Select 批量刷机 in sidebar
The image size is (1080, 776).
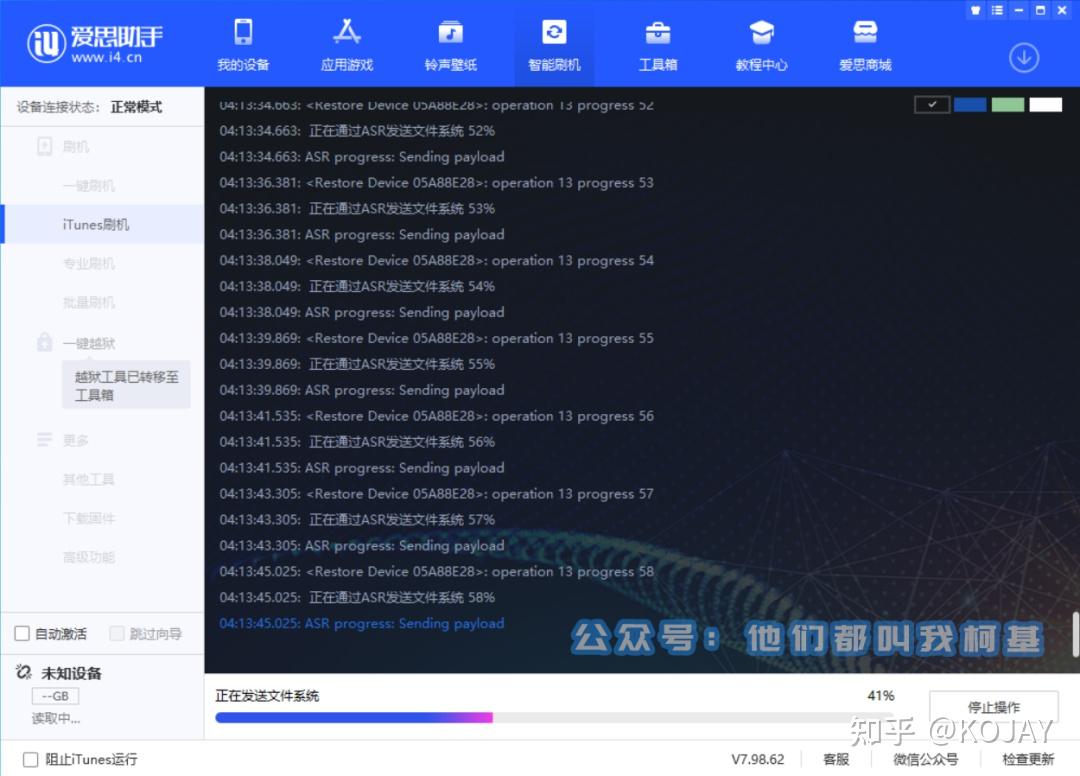(89, 302)
